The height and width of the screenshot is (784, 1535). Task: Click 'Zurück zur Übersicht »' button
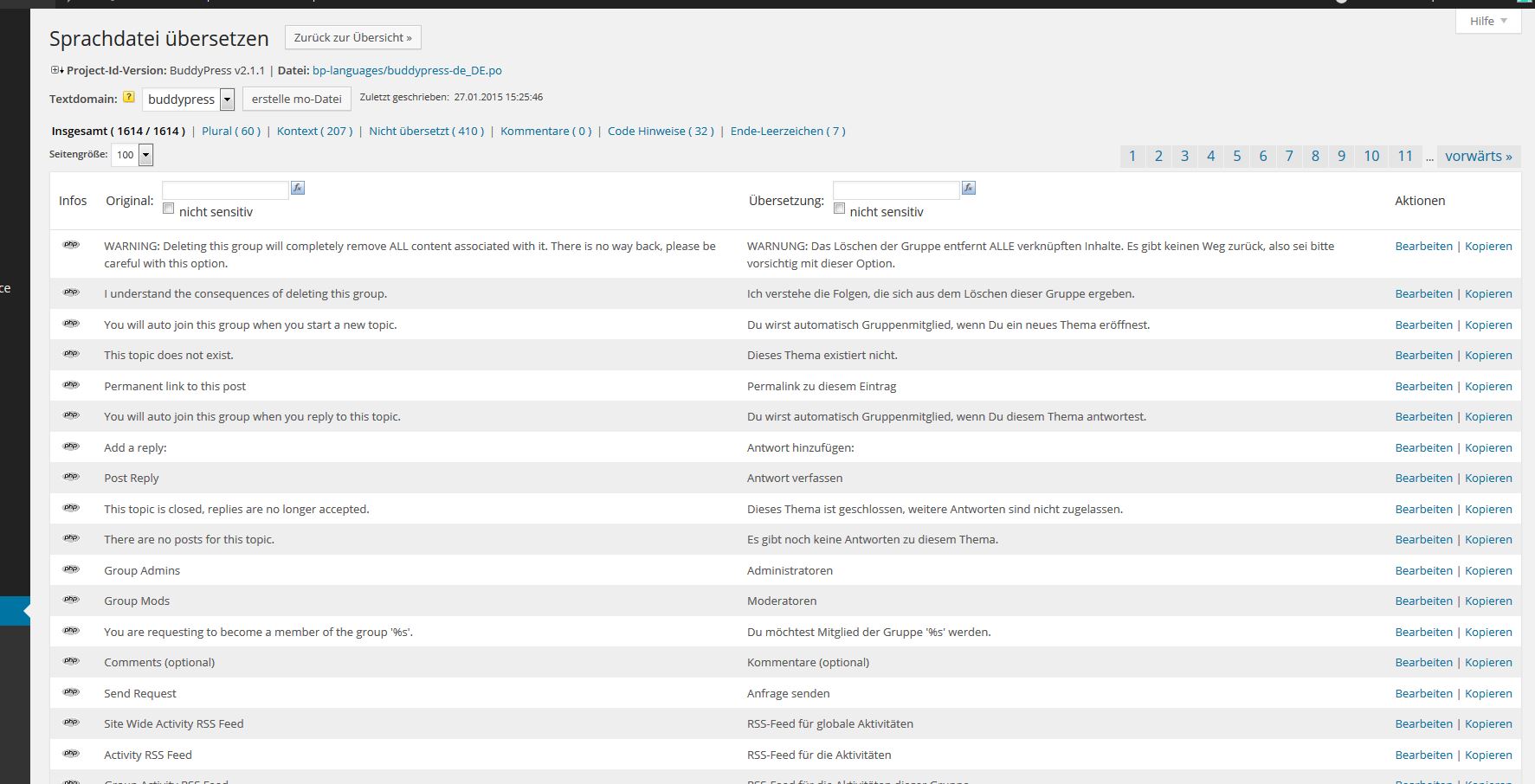[352, 37]
